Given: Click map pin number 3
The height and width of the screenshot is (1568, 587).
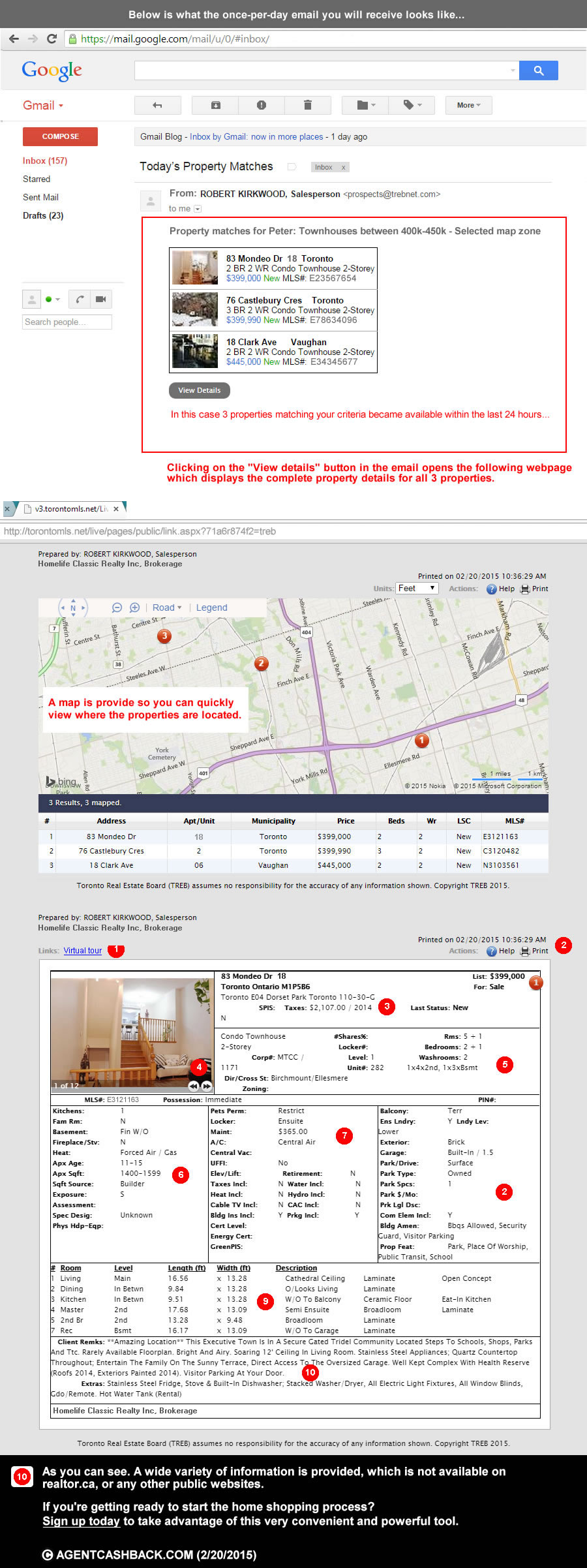Looking at the screenshot, I should 164,636.
